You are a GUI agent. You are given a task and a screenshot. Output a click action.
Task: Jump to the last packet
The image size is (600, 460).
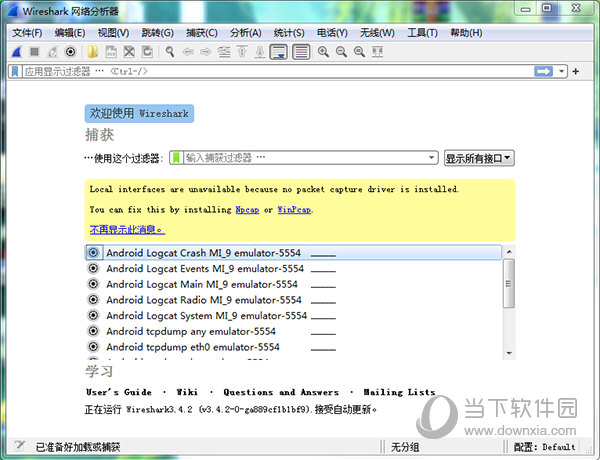[x=260, y=52]
